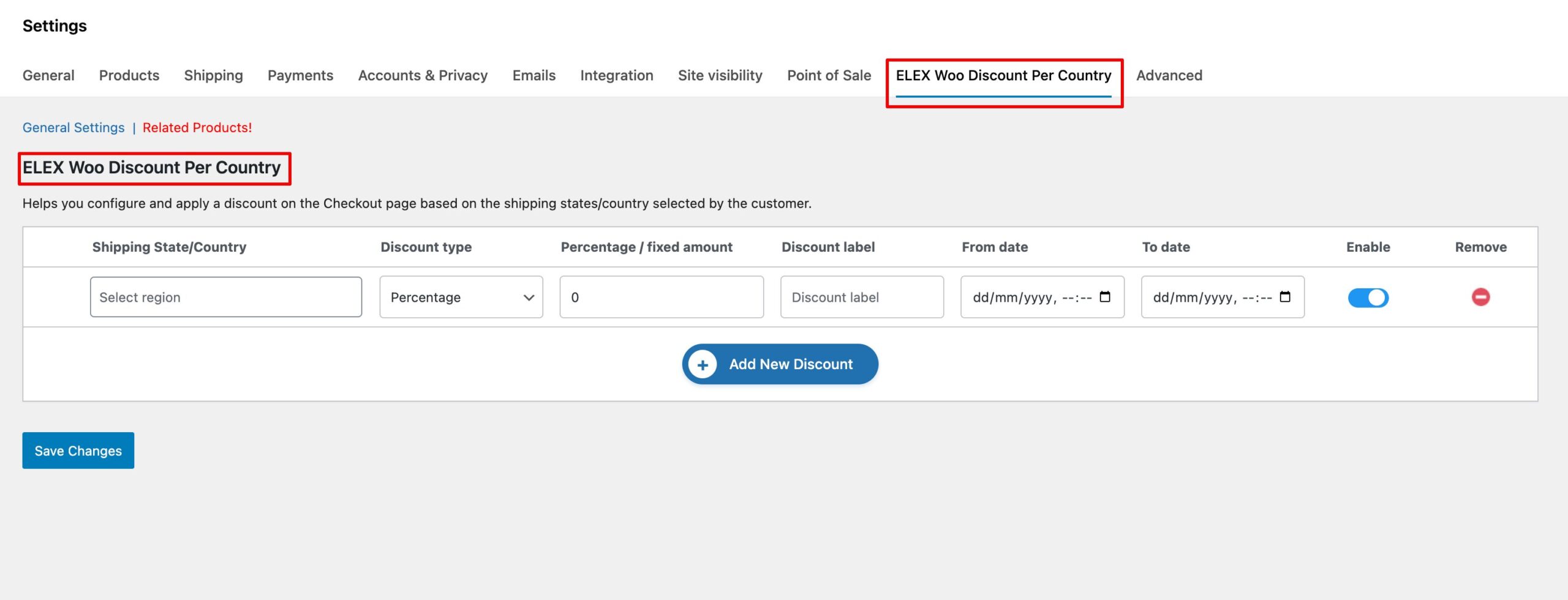Click the Percentage / fixed amount field
Image resolution: width=1568 pixels, height=600 pixels.
tap(661, 297)
